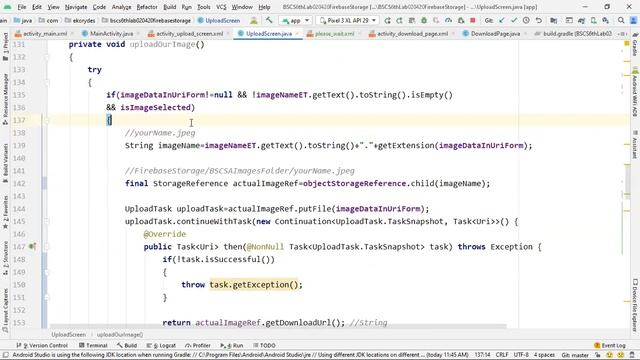Open the Structure side panel
Screen dimensions: 640x360
click(5, 258)
